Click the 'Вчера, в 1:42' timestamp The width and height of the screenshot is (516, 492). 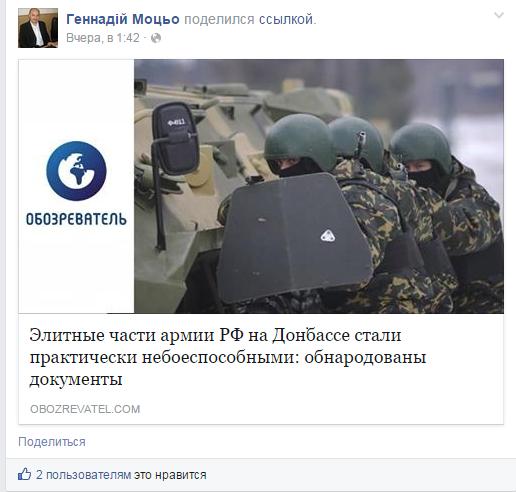(103, 38)
